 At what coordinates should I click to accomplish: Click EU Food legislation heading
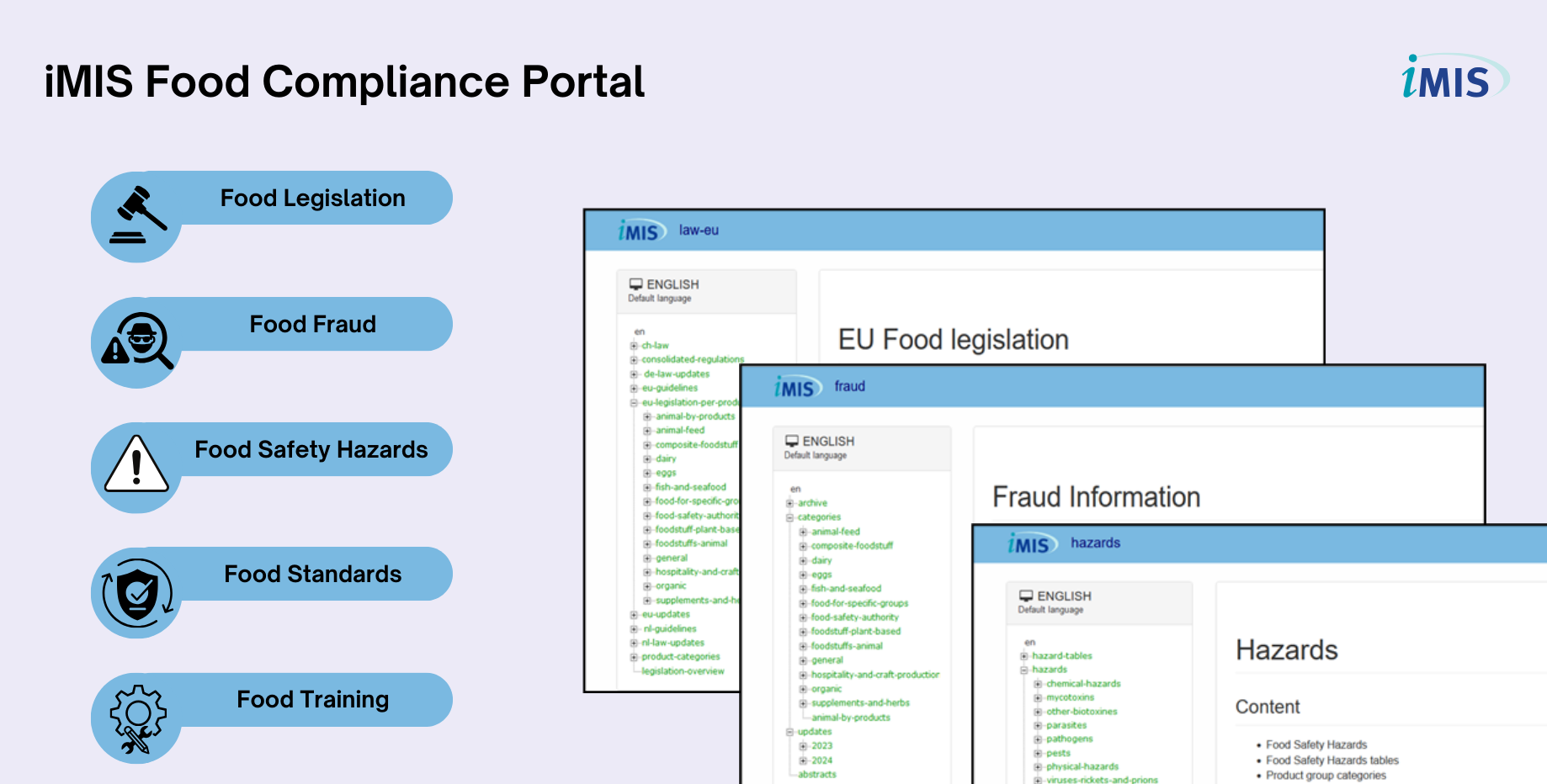click(x=954, y=340)
